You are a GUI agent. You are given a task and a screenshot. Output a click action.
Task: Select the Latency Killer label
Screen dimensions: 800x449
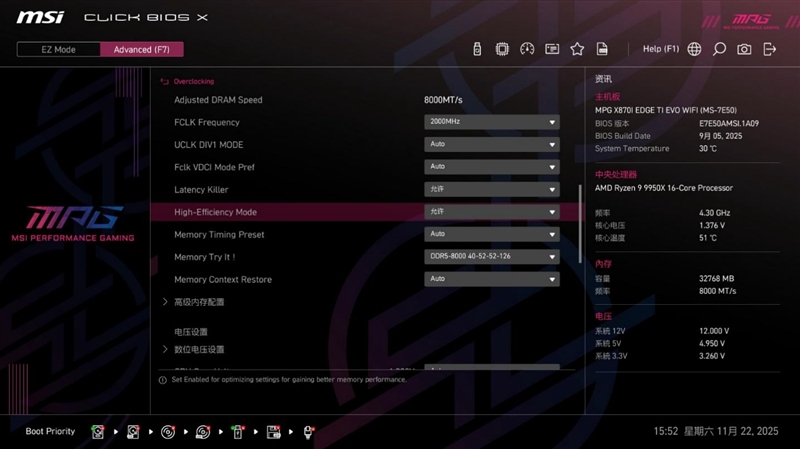201,190
